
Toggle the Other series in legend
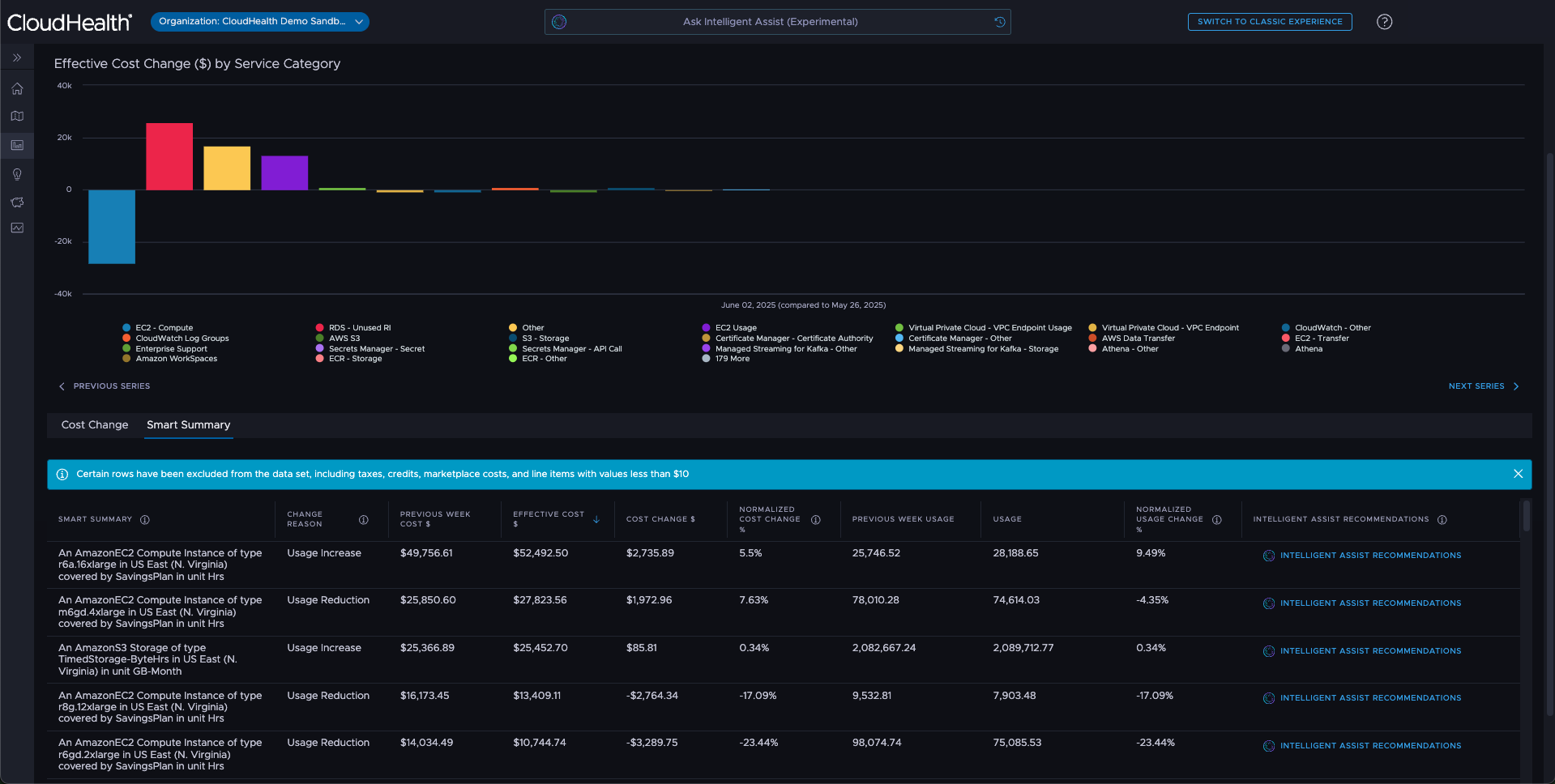[x=527, y=328]
